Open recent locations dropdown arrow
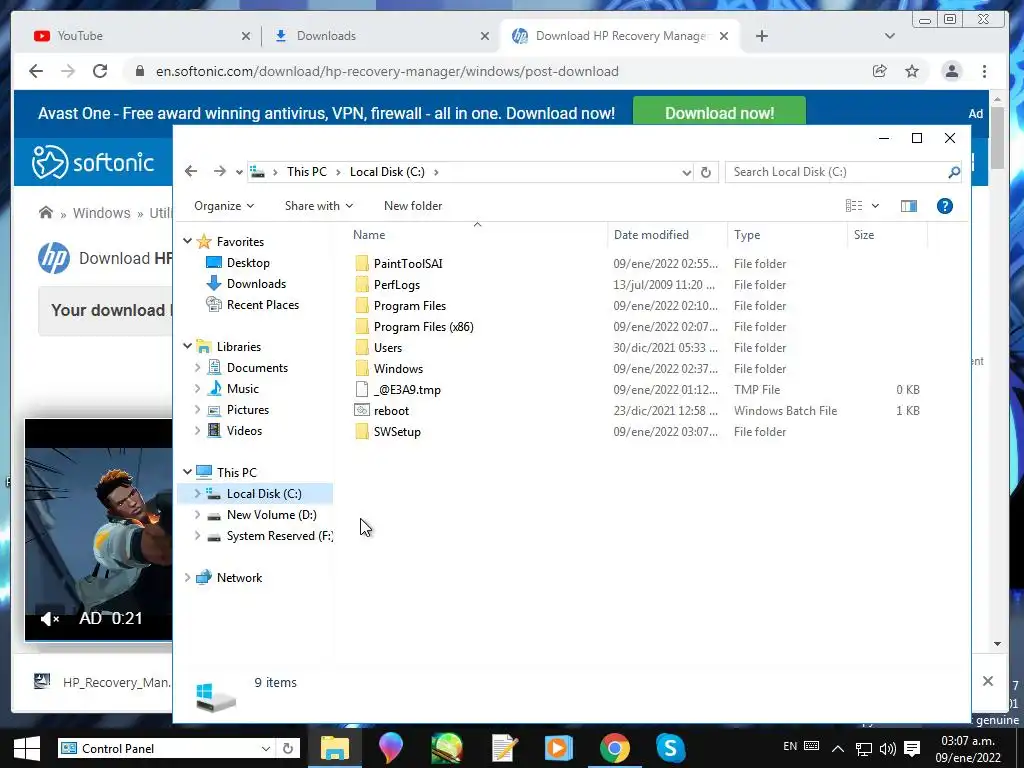Viewport: 1024px width, 768px height. pyautogui.click(x=239, y=172)
